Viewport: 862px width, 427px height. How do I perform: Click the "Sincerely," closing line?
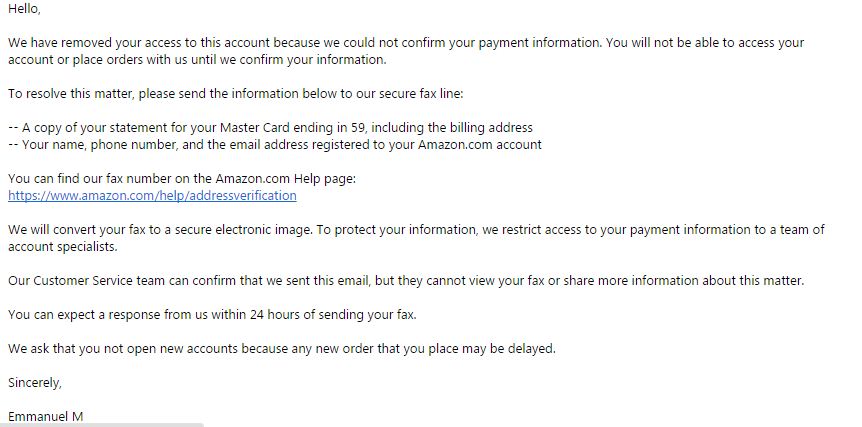click(x=35, y=382)
